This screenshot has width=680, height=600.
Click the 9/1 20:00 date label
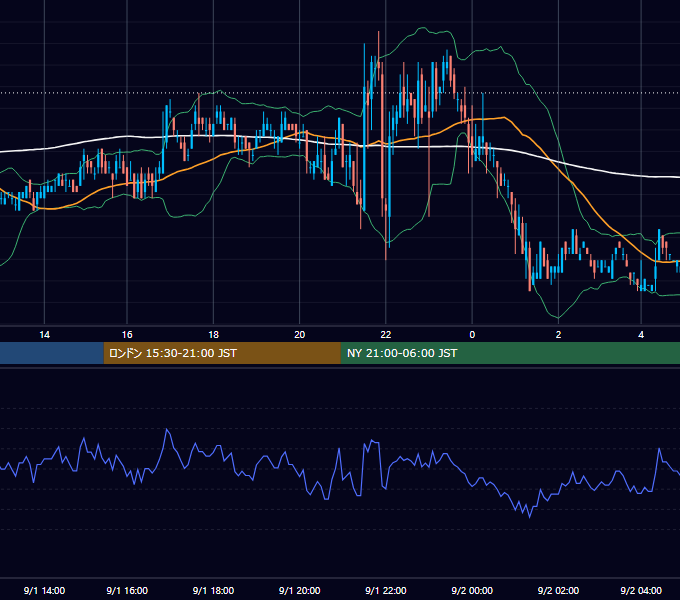[300, 591]
